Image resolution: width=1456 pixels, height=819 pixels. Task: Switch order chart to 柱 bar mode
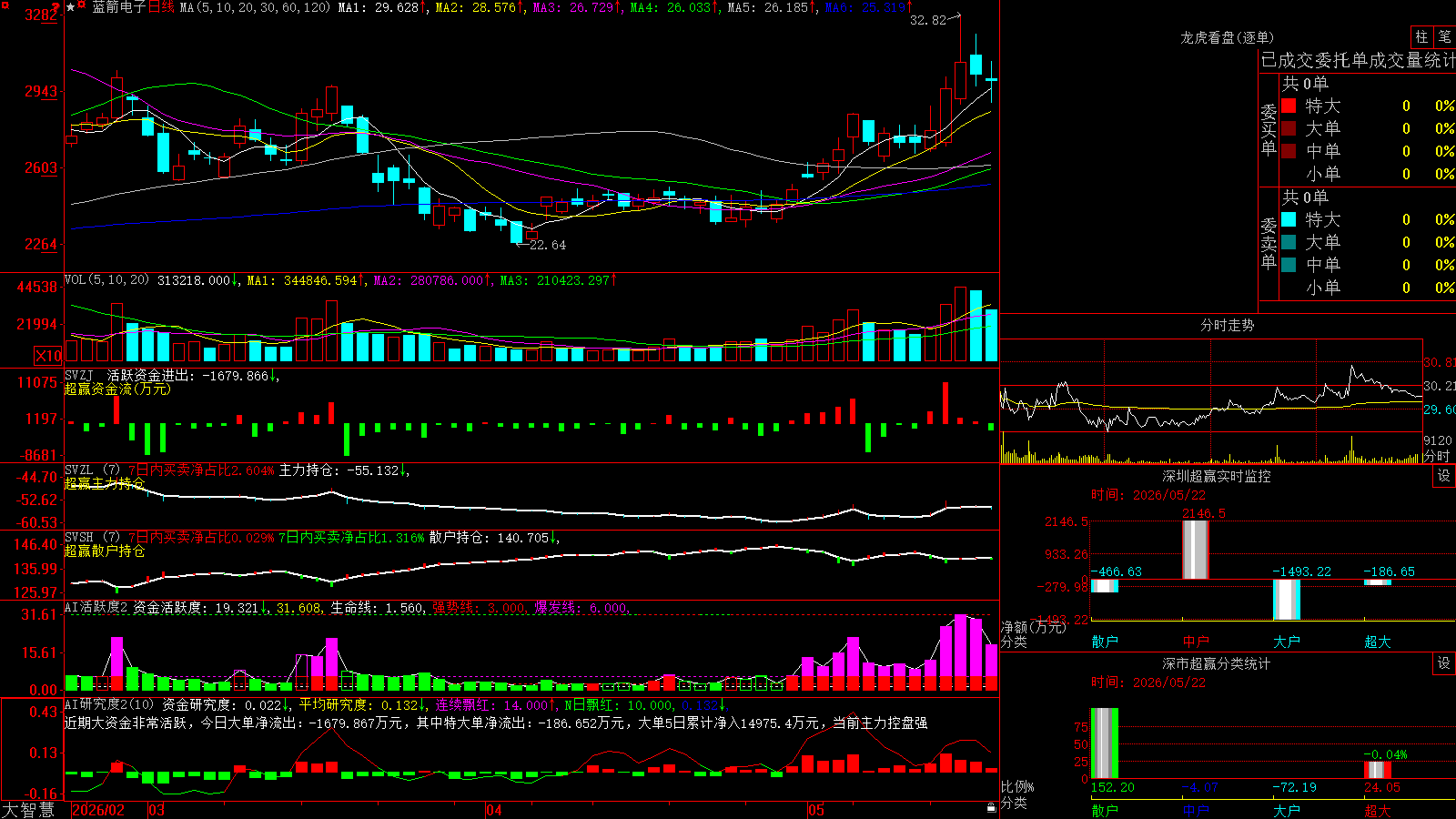[x=1421, y=37]
